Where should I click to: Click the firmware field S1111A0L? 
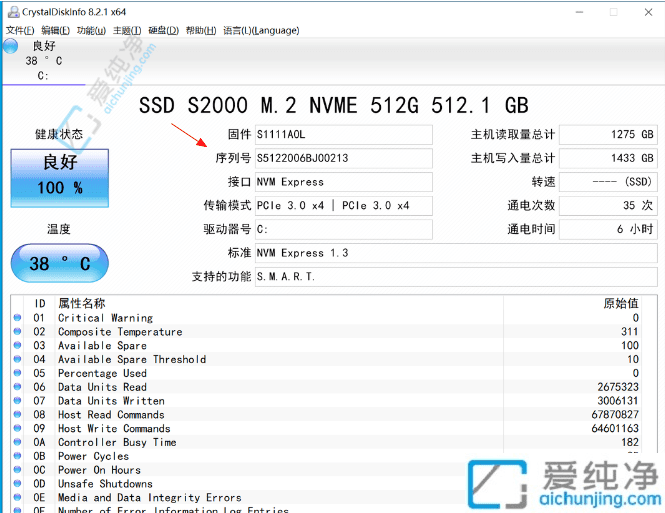point(344,135)
